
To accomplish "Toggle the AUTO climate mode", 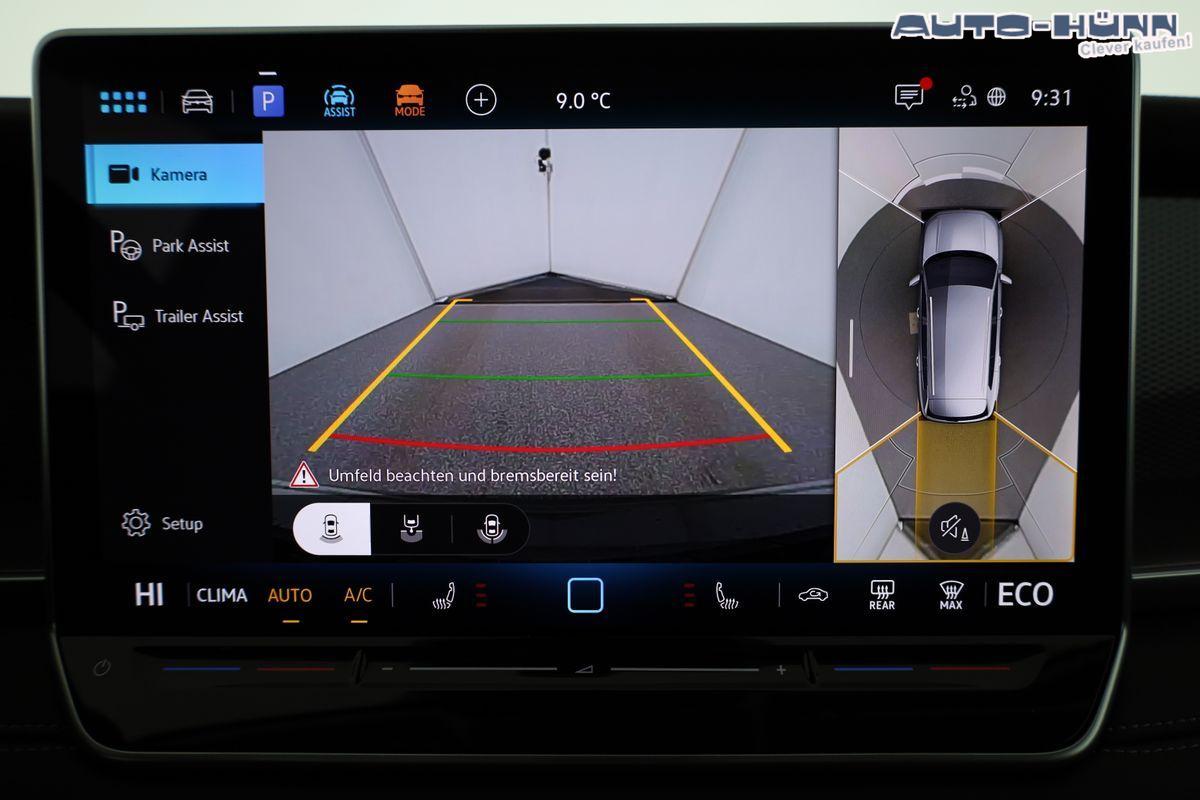I will tap(289, 595).
